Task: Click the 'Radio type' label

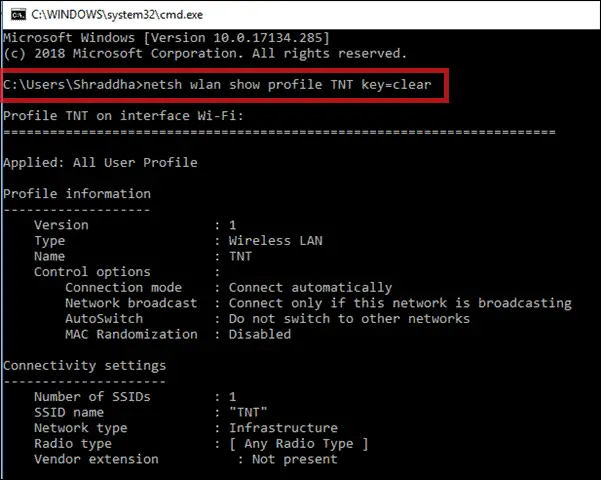Action: (73, 444)
